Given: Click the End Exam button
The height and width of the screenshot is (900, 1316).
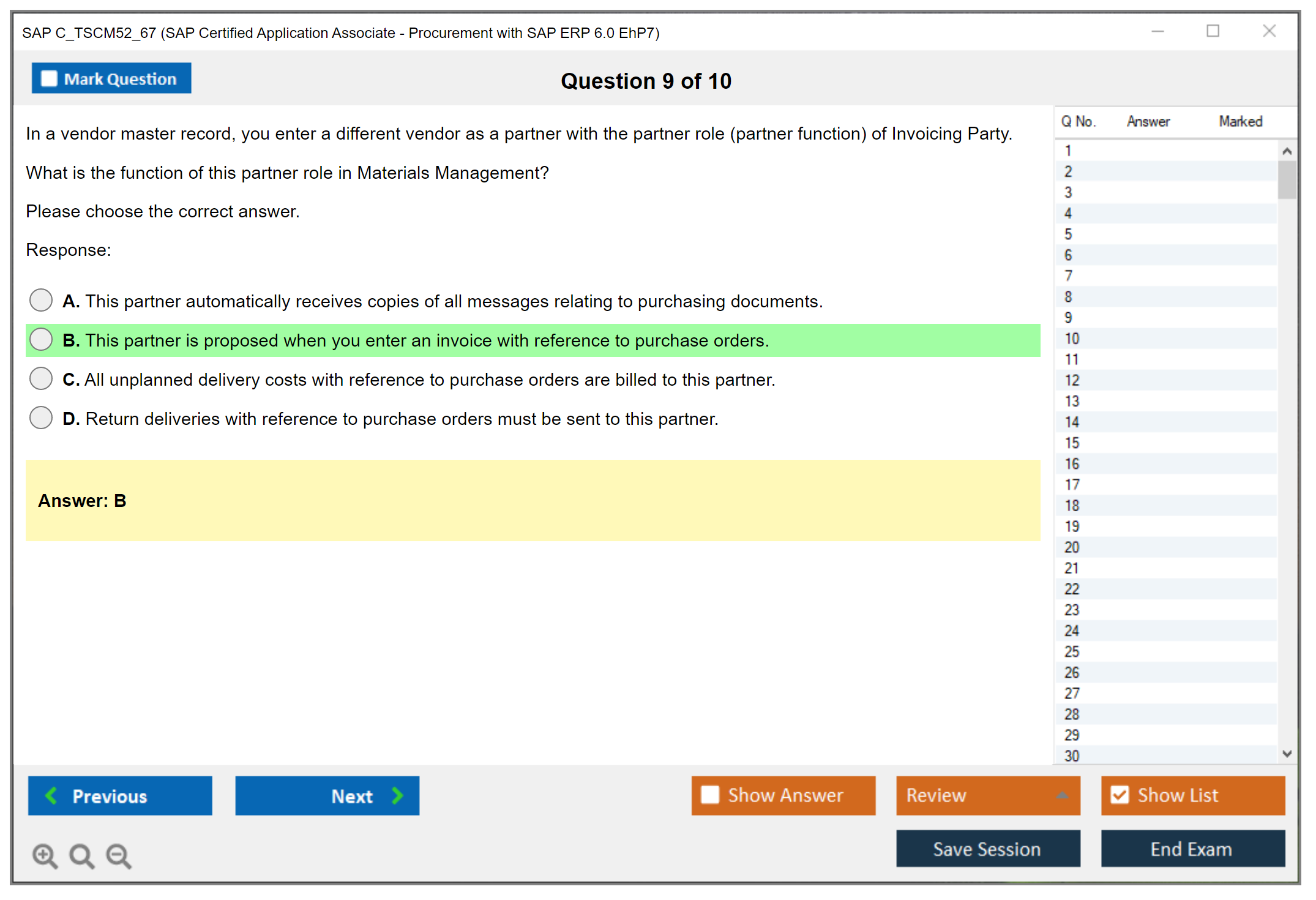Looking at the screenshot, I should [1192, 849].
